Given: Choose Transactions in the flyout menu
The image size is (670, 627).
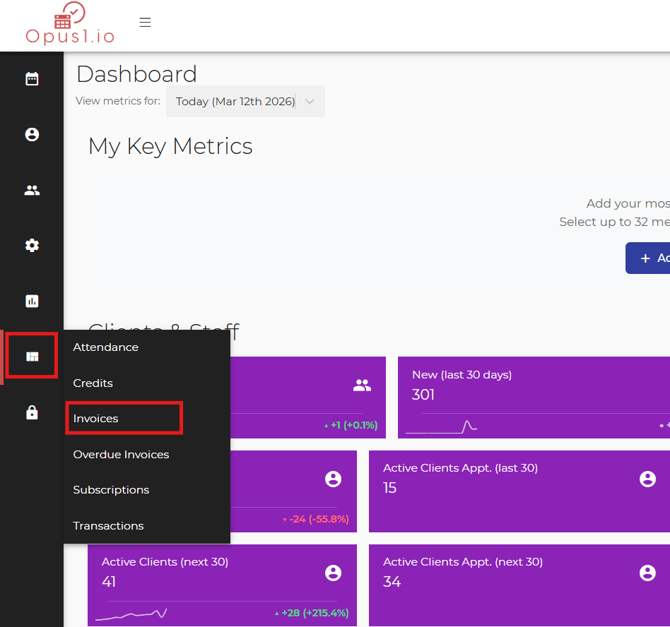Looking at the screenshot, I should (x=108, y=525).
